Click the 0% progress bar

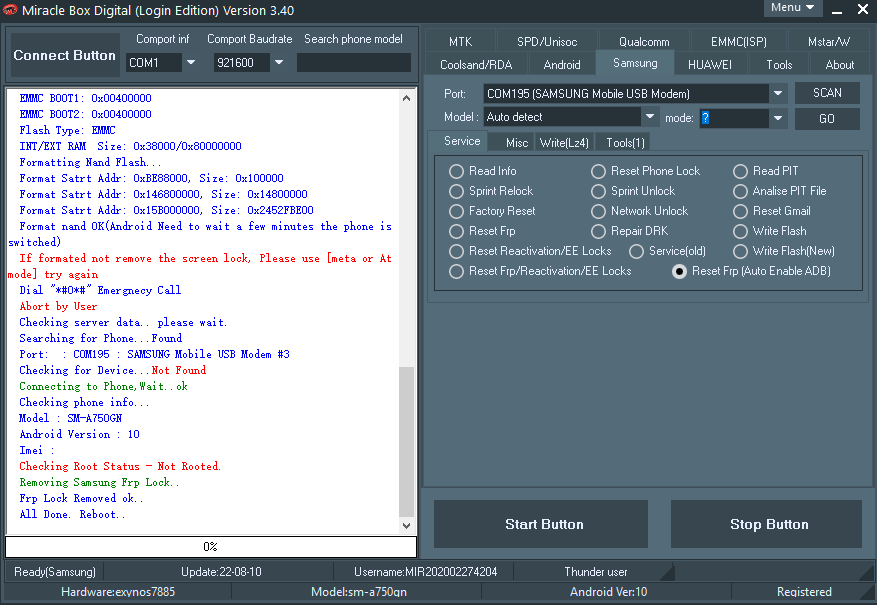(211, 547)
